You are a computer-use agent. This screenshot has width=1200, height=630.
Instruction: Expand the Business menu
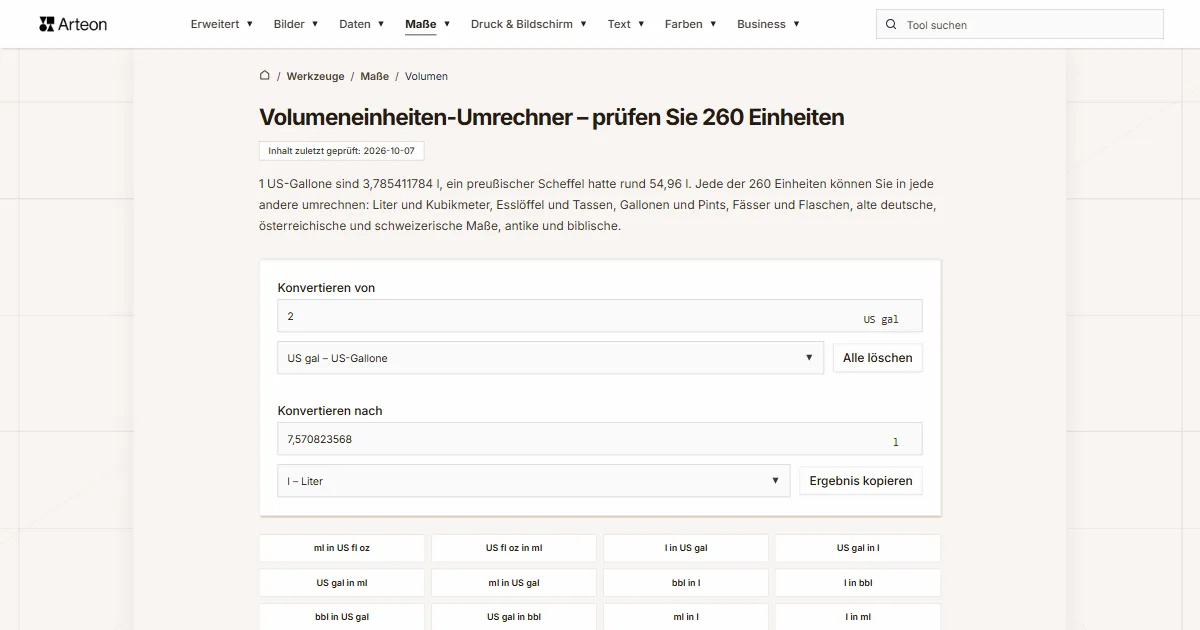(x=768, y=24)
